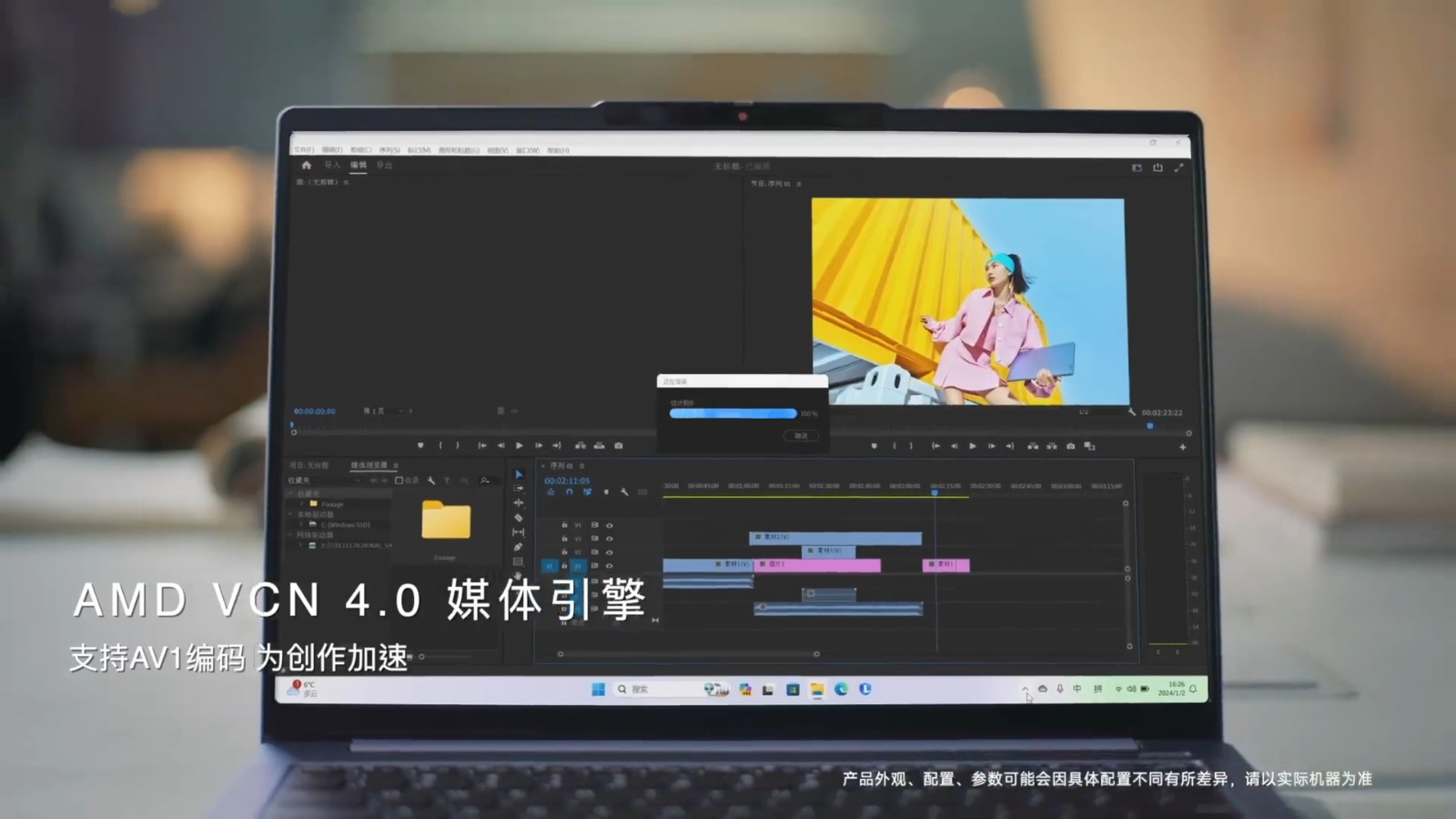Click Home icon in workspace bar
Viewport: 1456px width, 819px height.
(x=307, y=166)
